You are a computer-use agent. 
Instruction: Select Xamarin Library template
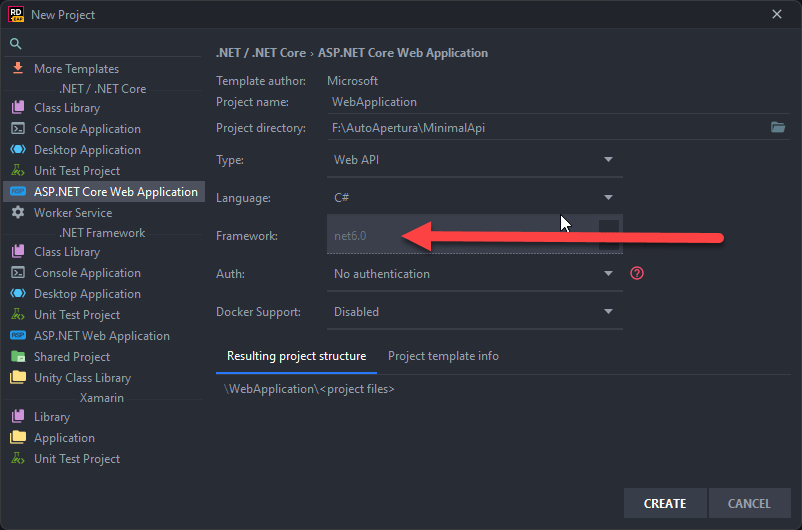click(104, 417)
